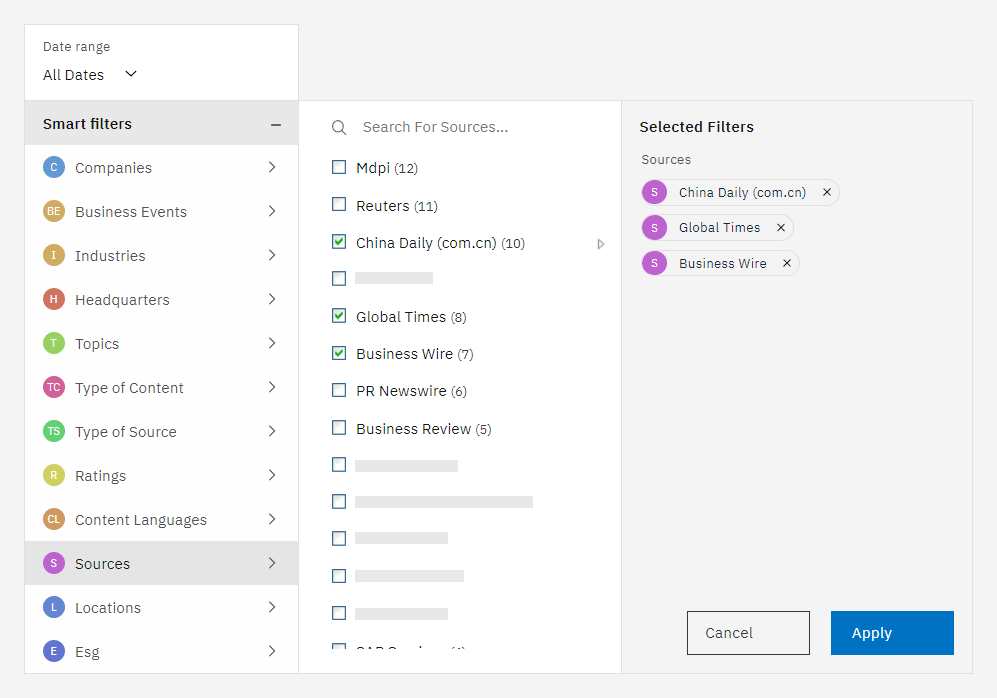Click the Smart filters header
This screenshot has height=698, width=997.
[x=162, y=123]
